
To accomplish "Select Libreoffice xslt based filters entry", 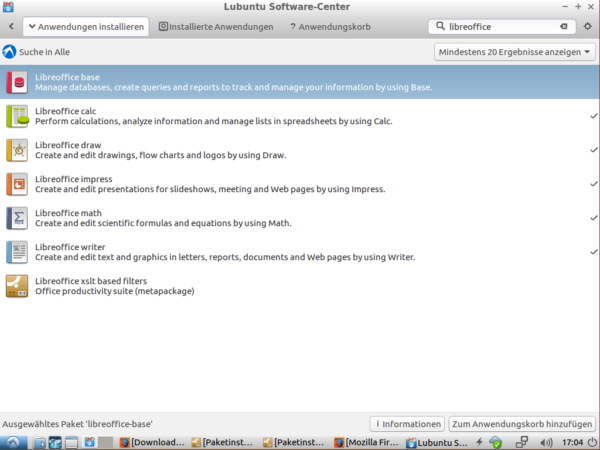I will [x=300, y=286].
